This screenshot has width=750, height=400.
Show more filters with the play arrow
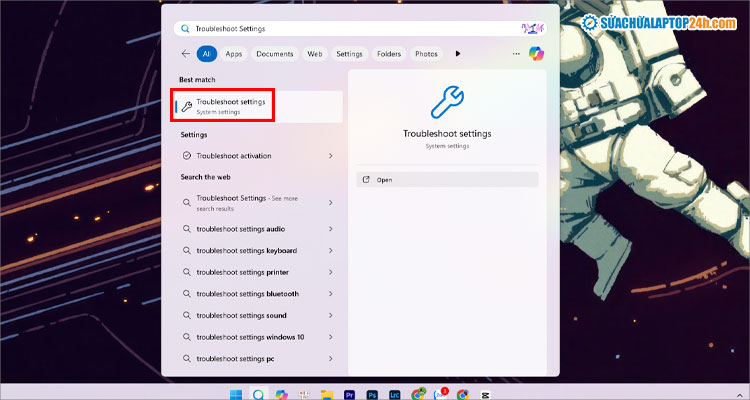pyautogui.click(x=458, y=53)
